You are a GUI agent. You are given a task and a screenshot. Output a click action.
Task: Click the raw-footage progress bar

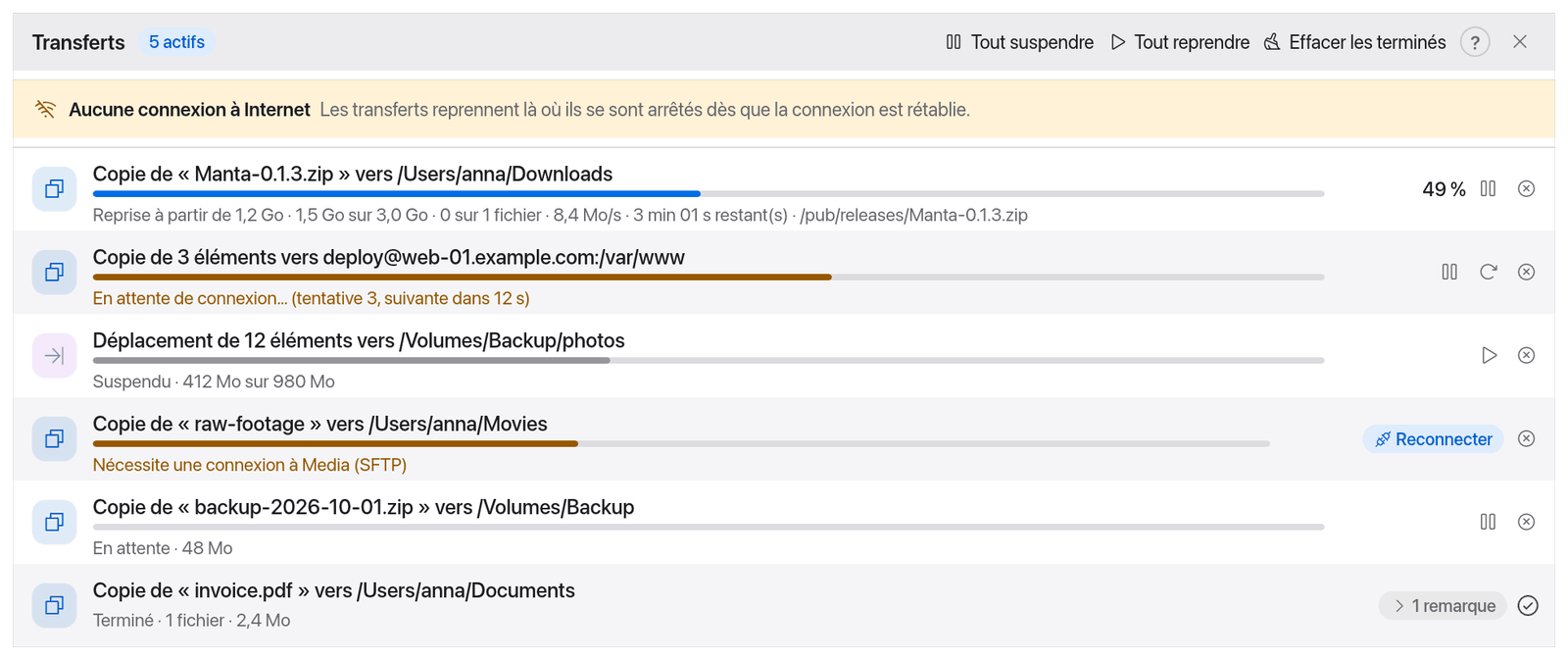click(681, 444)
